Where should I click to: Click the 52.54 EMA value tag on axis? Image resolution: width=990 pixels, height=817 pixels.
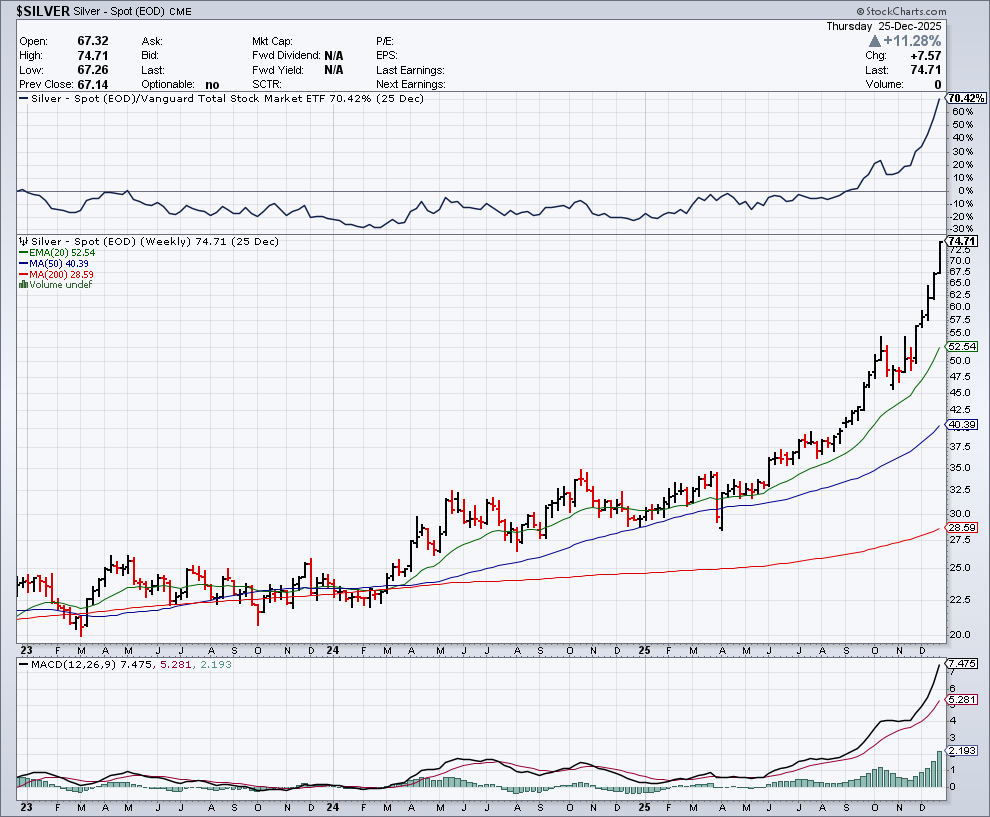click(962, 346)
